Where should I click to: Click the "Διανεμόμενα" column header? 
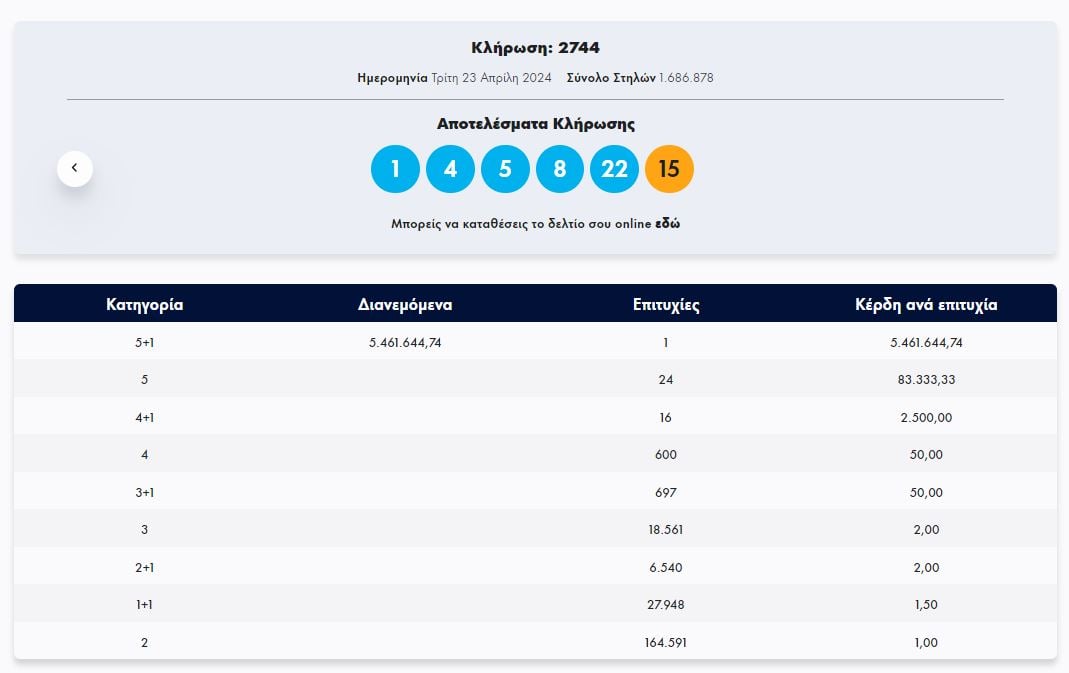click(404, 305)
